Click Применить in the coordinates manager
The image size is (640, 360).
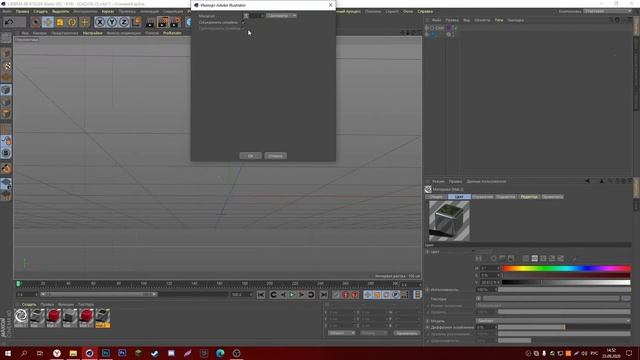click(407, 333)
